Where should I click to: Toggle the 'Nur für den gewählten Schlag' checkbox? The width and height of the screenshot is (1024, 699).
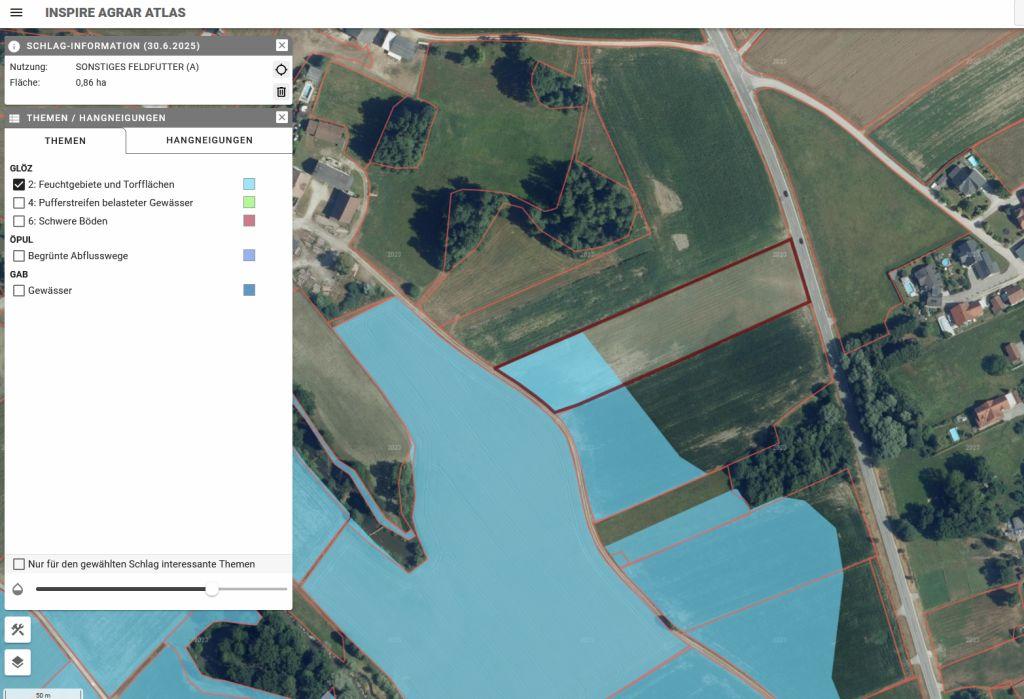[x=19, y=564]
